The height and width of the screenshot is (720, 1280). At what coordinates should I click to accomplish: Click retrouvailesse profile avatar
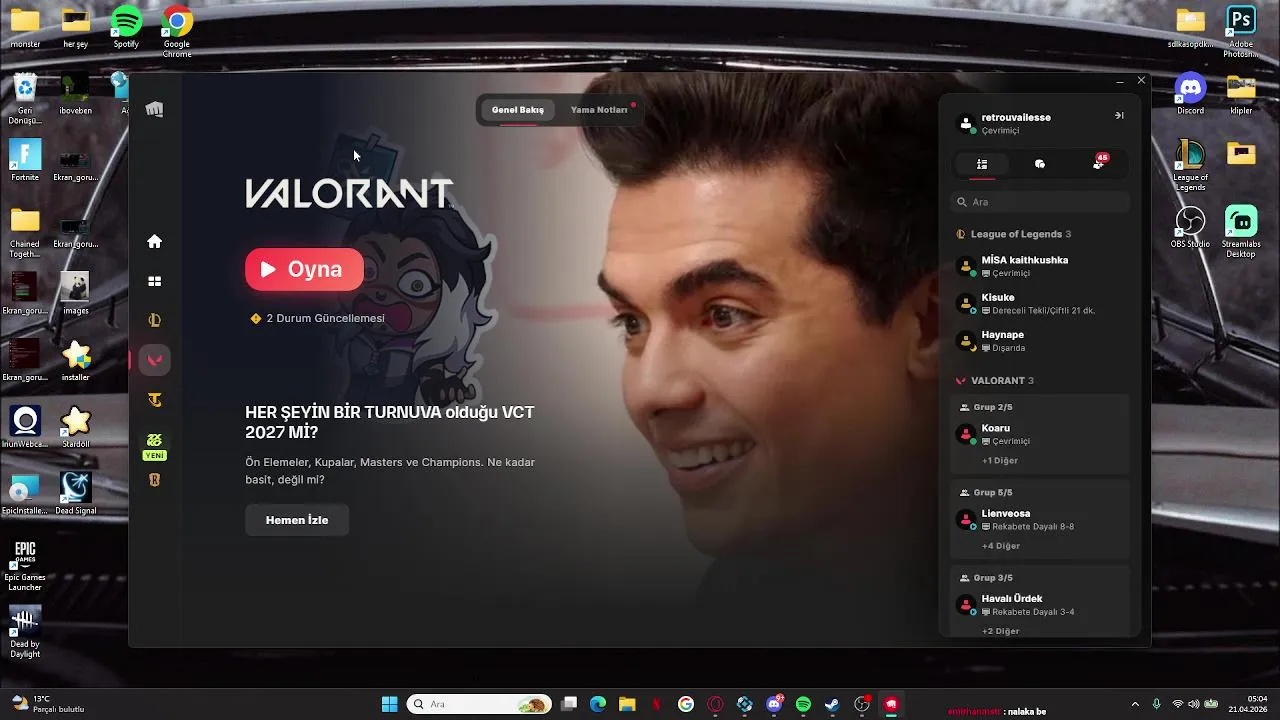966,123
